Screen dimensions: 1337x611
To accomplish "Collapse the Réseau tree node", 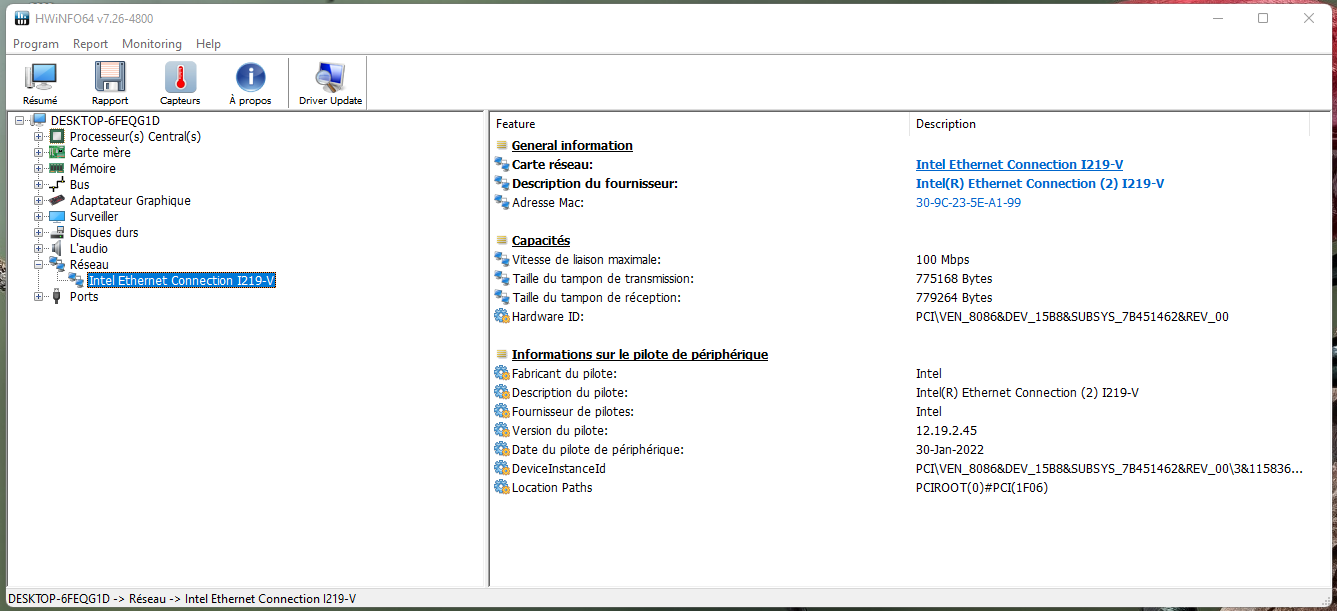I will coord(39,265).
